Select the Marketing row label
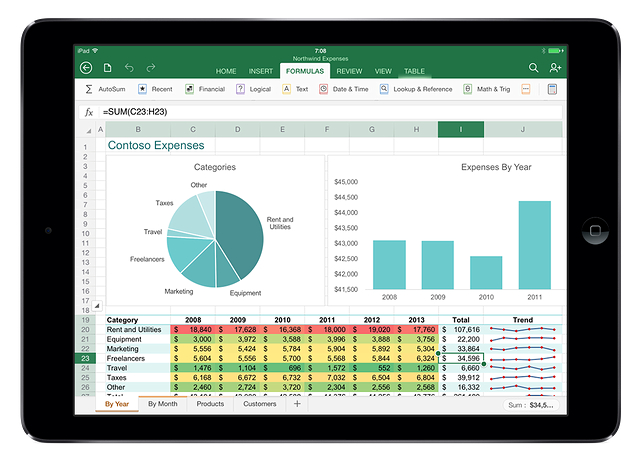Viewport: 640px width, 461px height. [122, 349]
